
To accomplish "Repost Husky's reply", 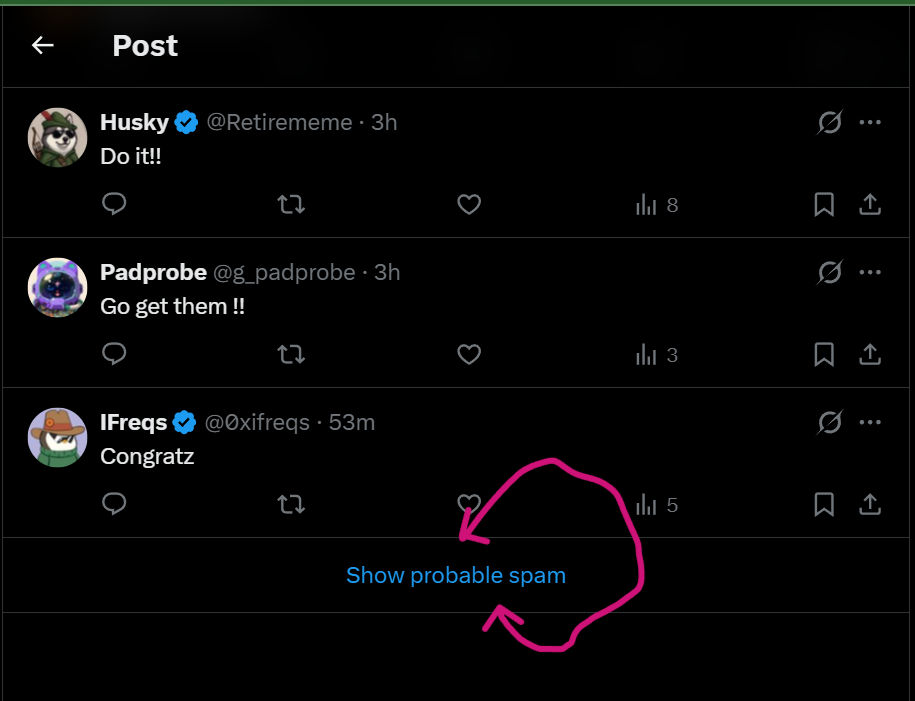I will [x=291, y=204].
